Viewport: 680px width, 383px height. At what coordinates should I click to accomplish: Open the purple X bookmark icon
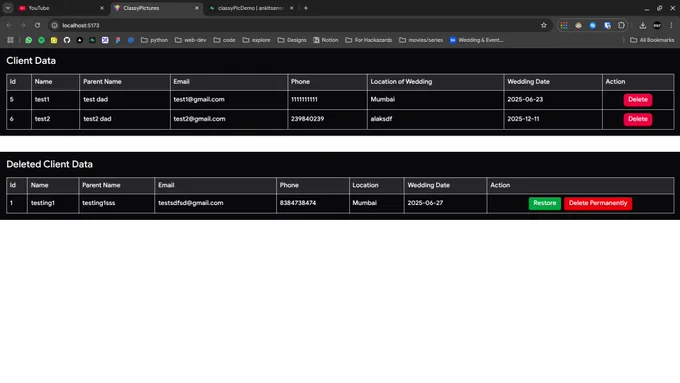[105, 40]
